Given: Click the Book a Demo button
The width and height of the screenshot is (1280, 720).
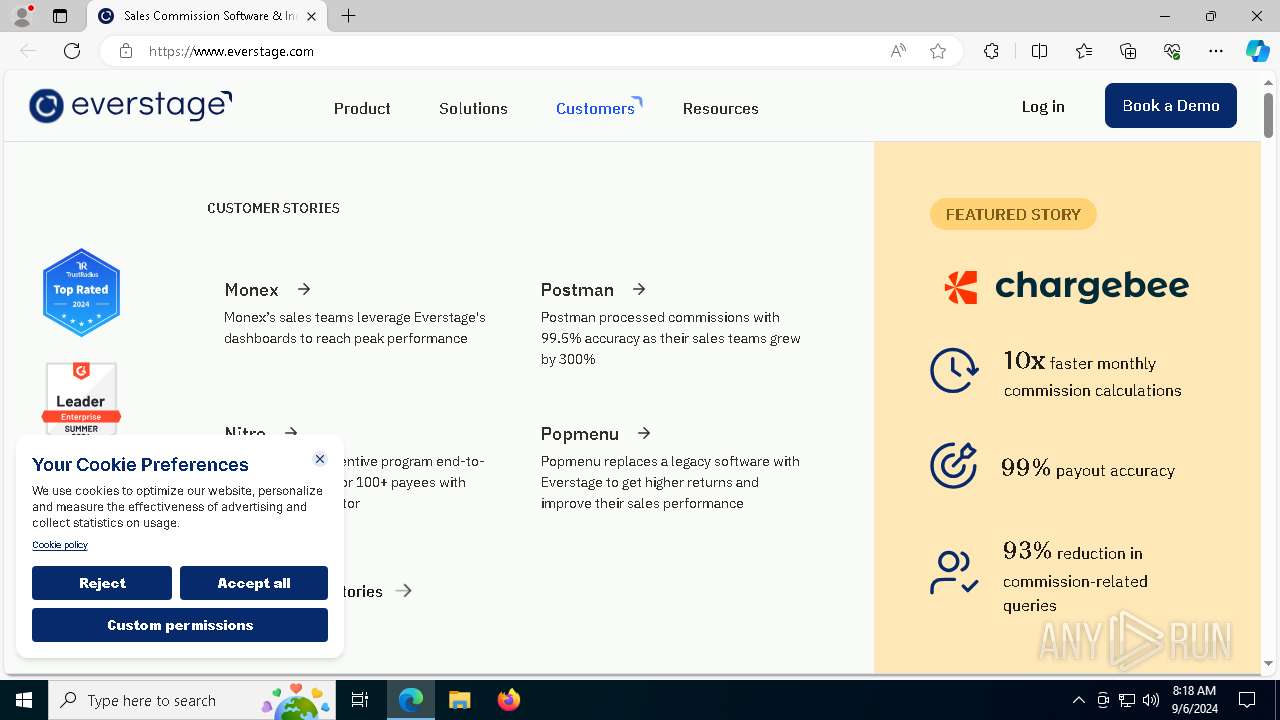Looking at the screenshot, I should point(1171,105).
